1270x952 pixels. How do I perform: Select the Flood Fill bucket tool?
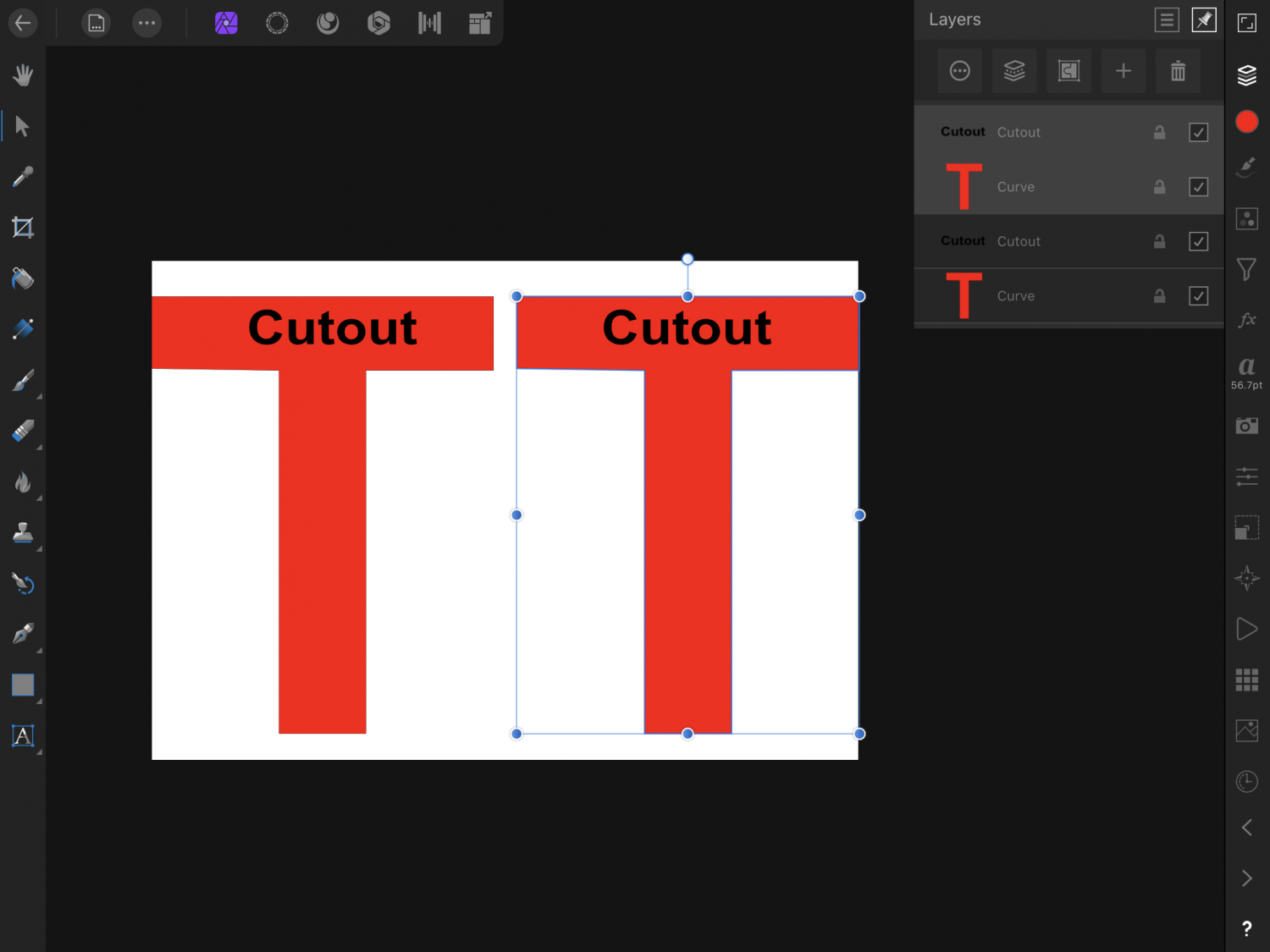pos(23,278)
